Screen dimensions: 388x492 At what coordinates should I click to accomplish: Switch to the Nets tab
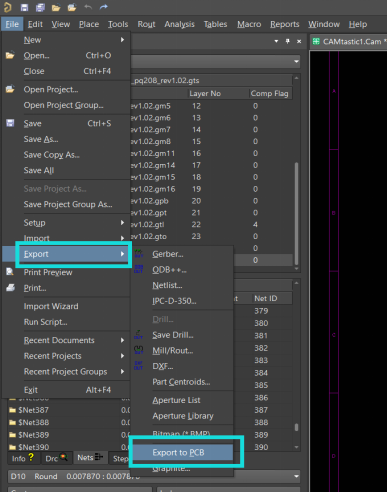(x=90, y=457)
